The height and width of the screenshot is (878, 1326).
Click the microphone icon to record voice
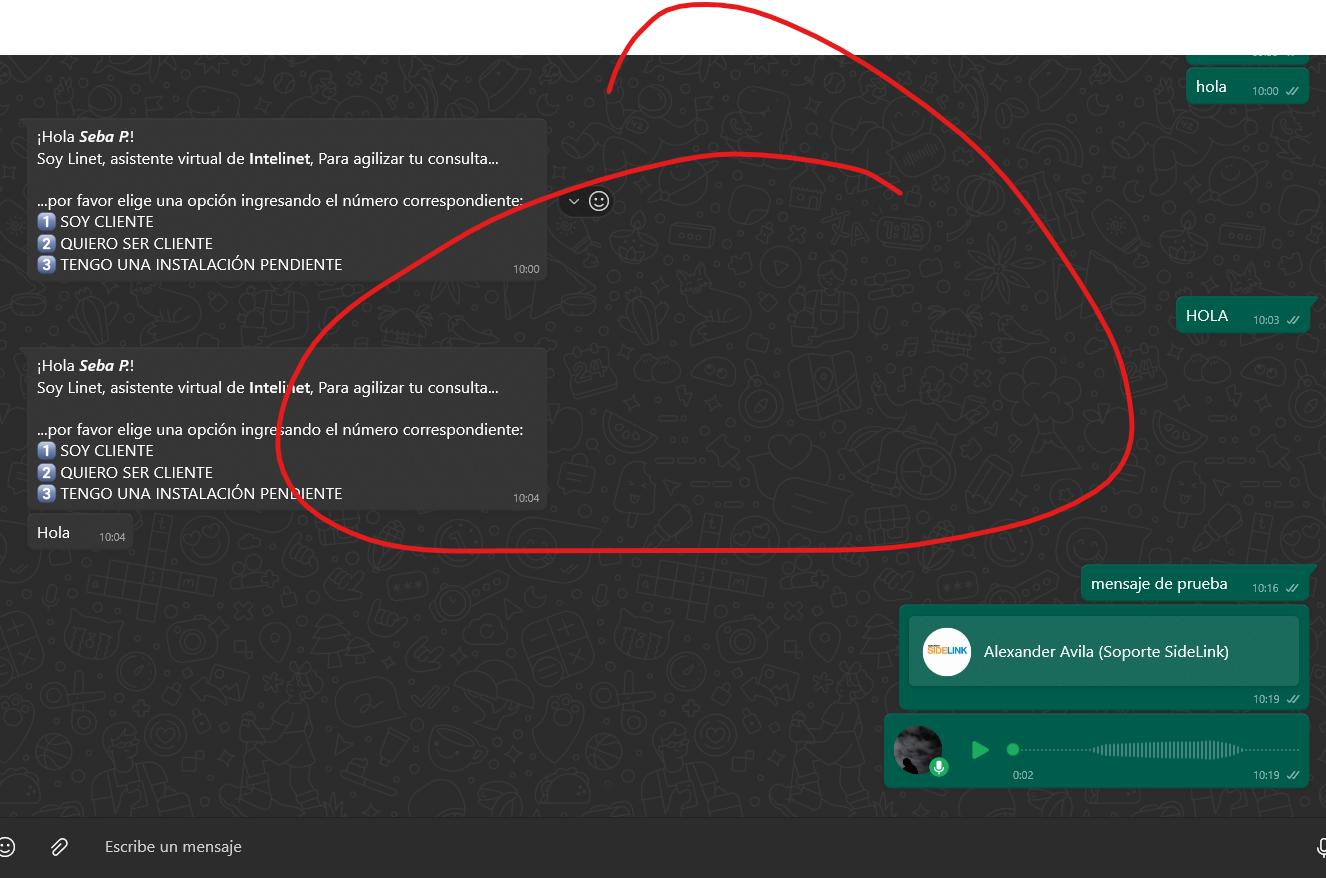tap(1320, 848)
